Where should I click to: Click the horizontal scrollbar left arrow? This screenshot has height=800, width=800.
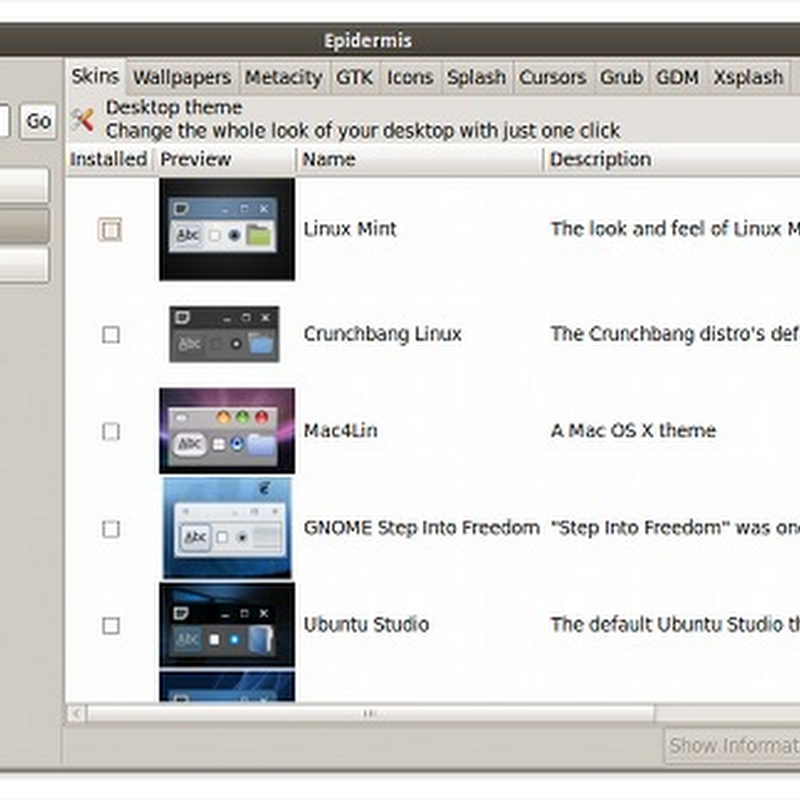coord(77,713)
